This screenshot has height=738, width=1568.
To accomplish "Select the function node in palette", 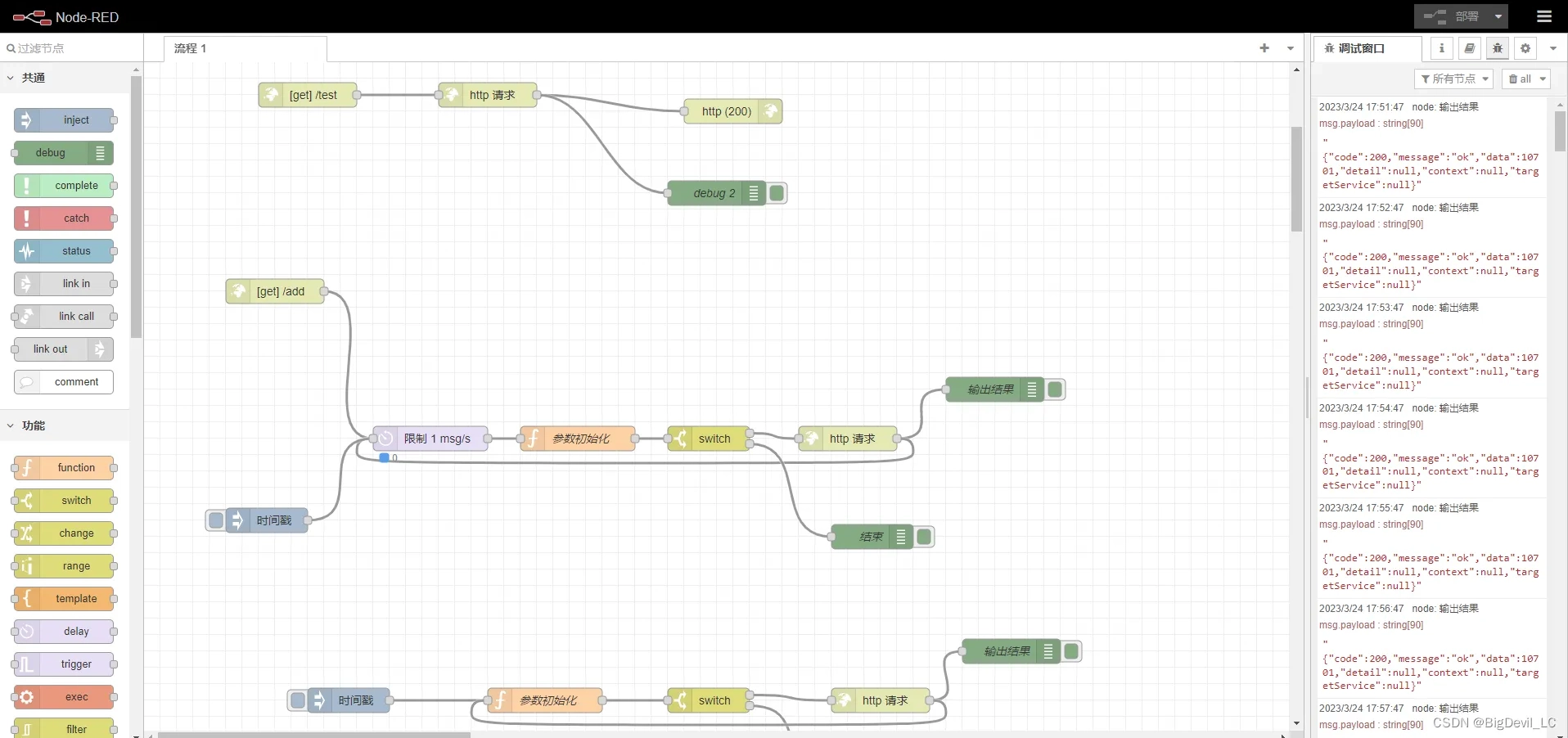I will pyautogui.click(x=64, y=468).
